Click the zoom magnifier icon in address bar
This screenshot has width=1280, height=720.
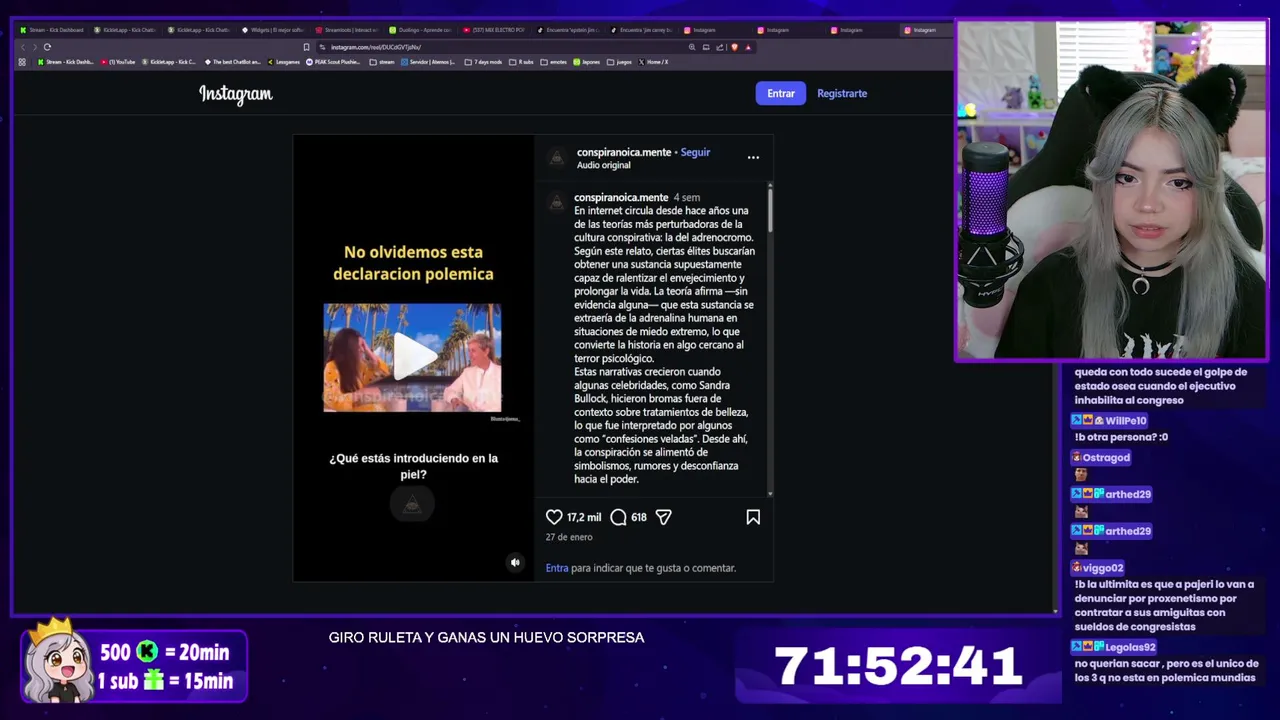coord(692,47)
